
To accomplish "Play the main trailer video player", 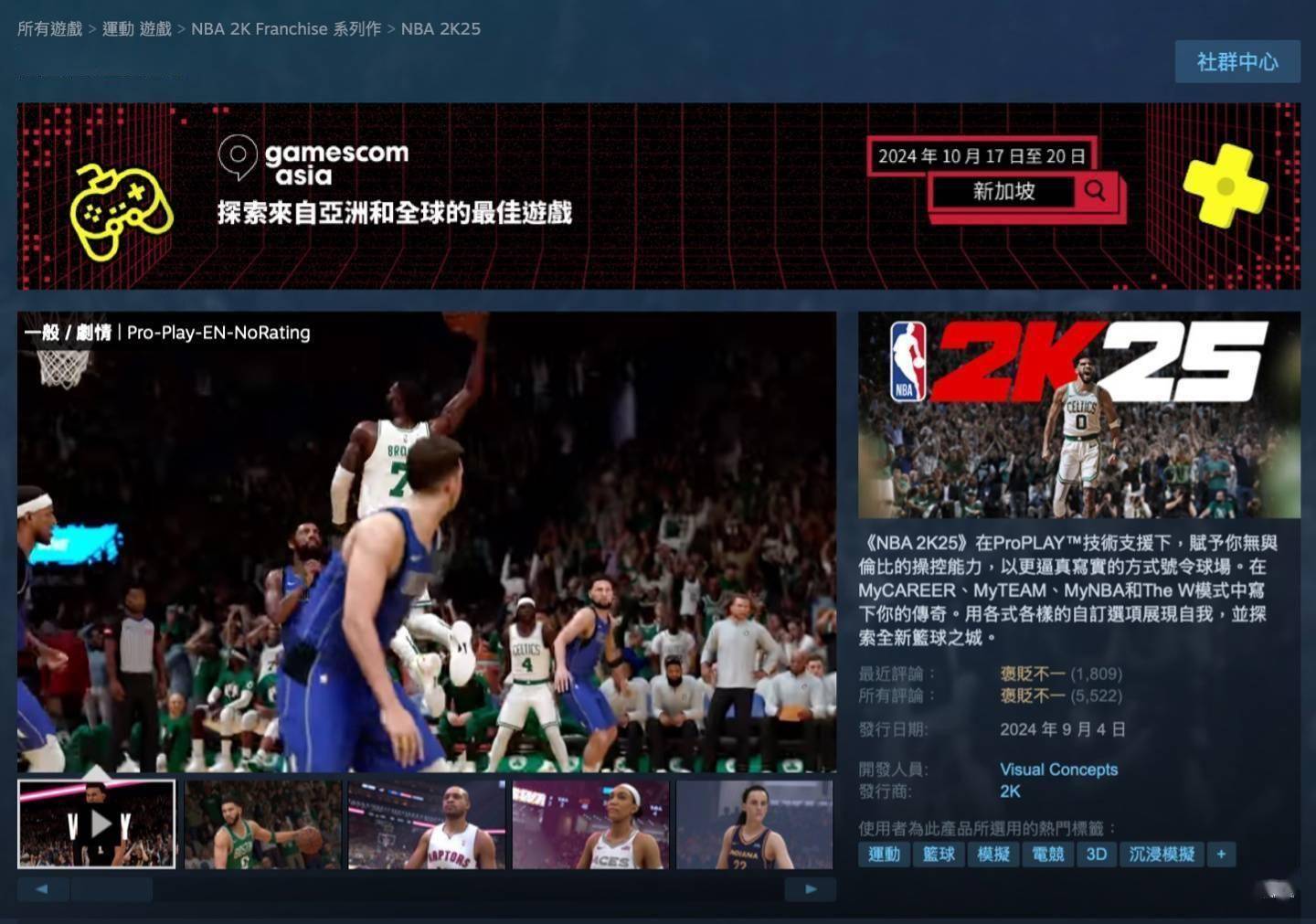I will pos(427,542).
